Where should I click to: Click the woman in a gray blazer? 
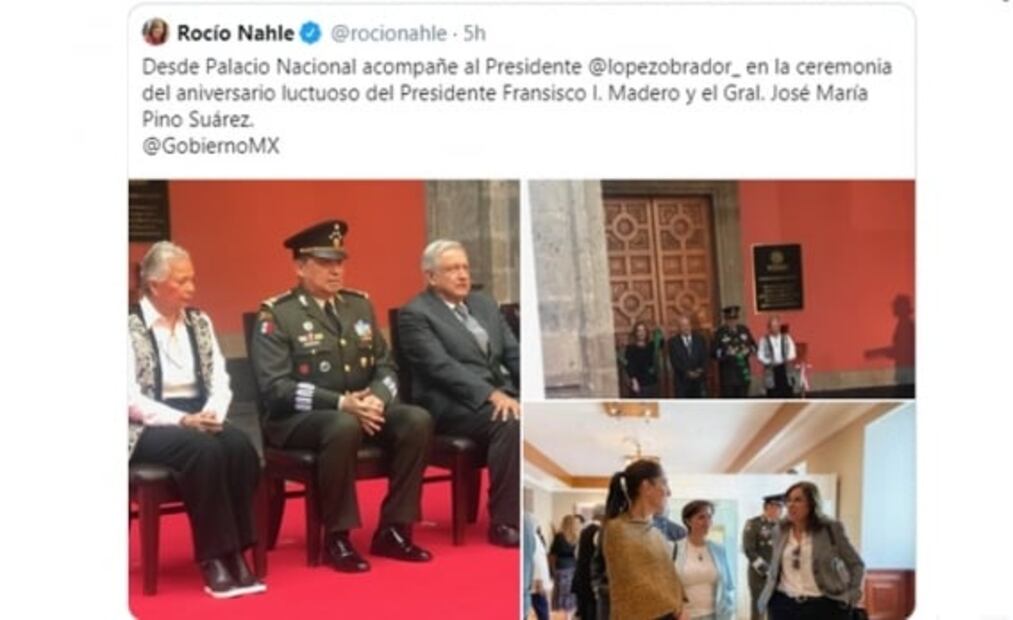point(811,552)
